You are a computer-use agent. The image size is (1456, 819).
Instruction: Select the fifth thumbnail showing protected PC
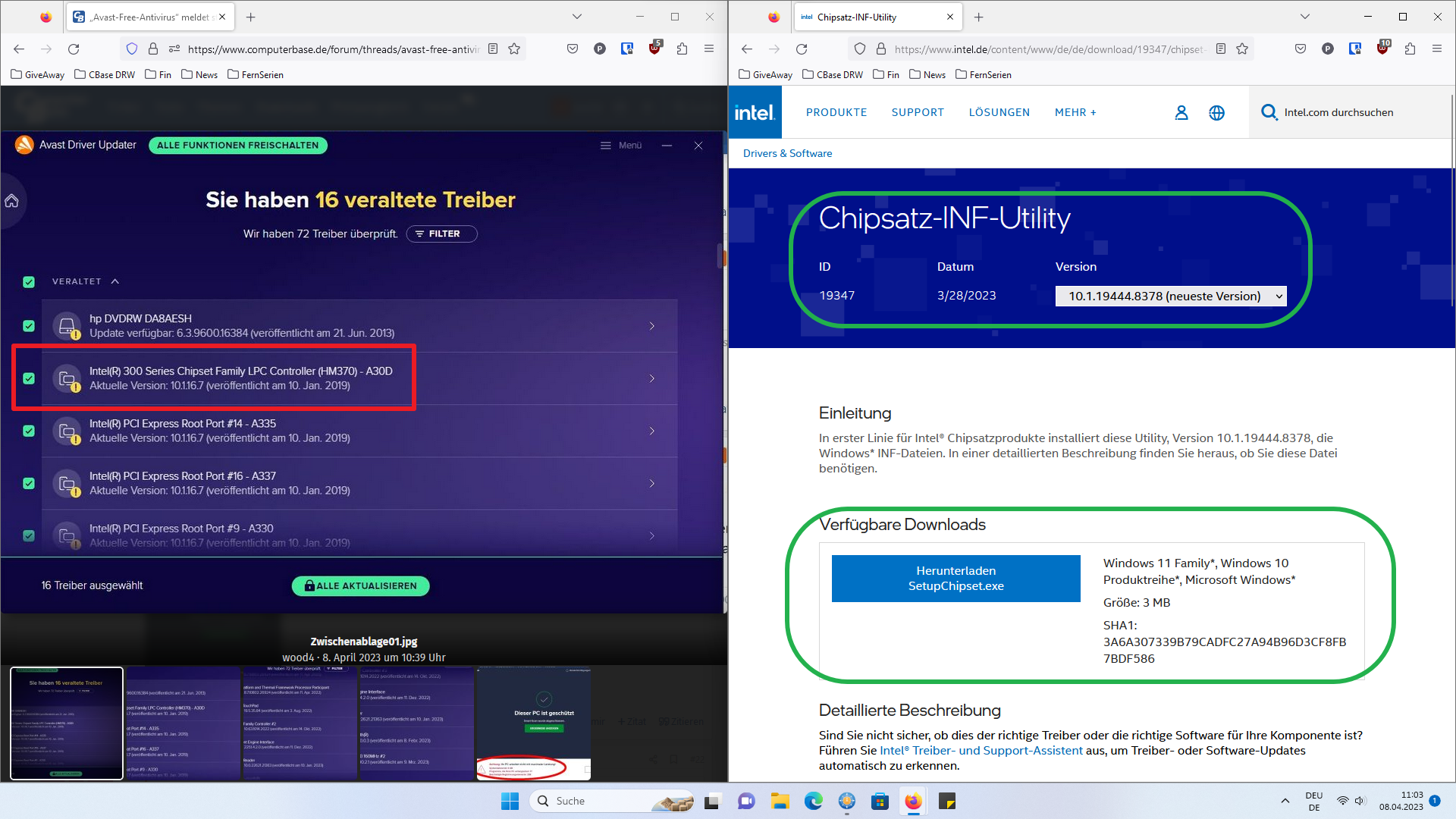click(x=533, y=723)
